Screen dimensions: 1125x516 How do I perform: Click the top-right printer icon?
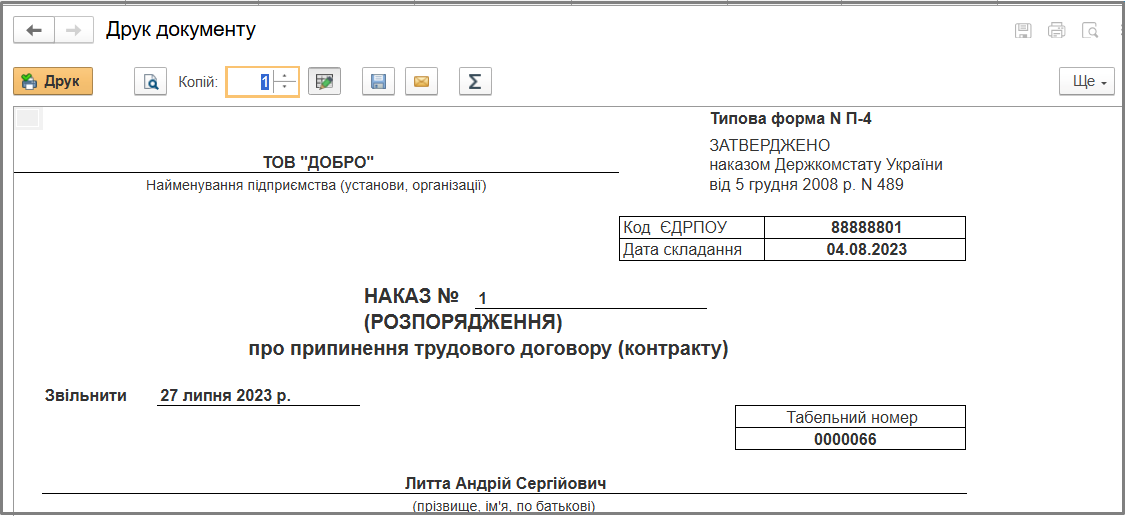coord(1056,30)
